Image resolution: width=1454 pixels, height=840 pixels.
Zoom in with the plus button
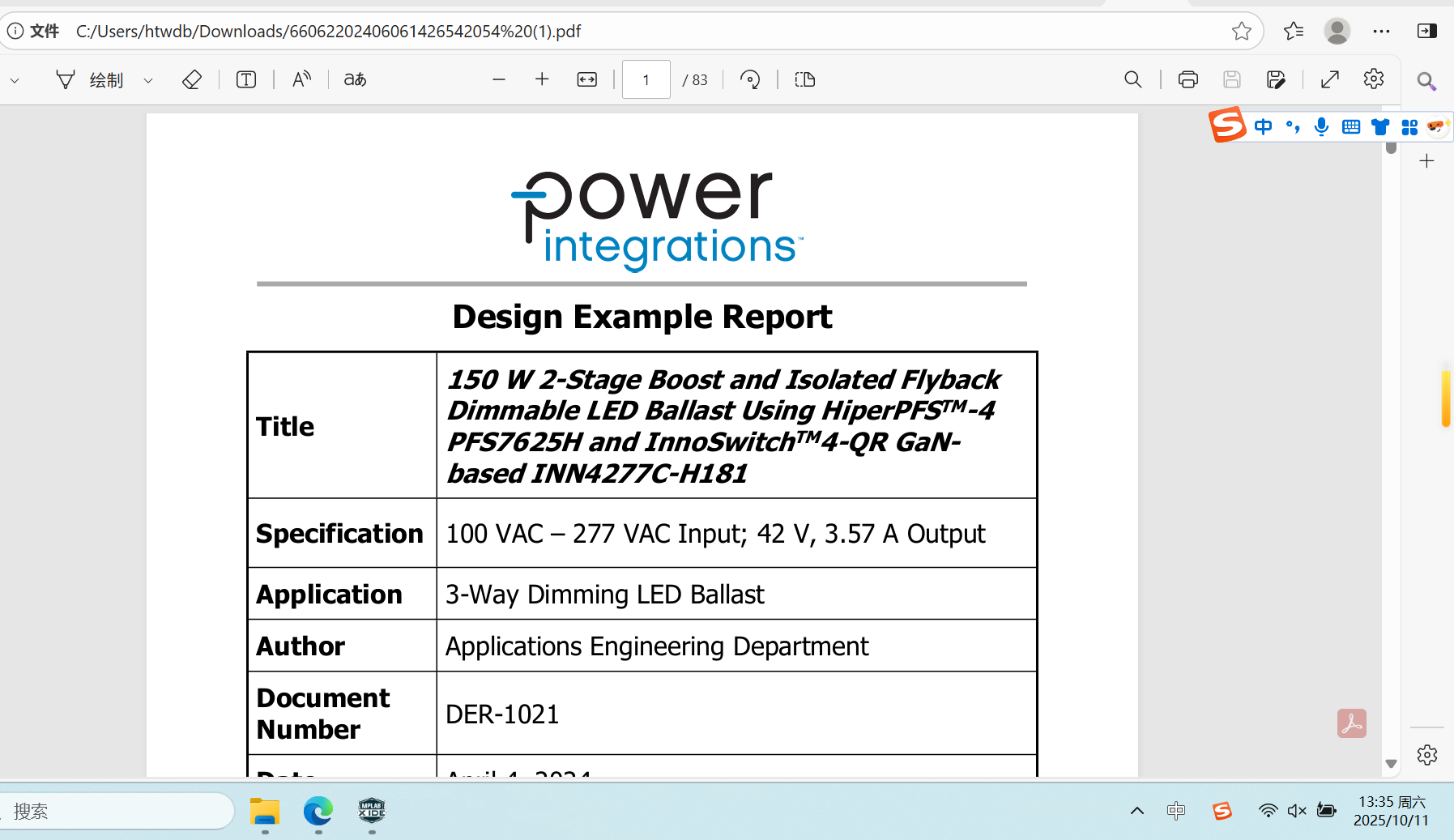pyautogui.click(x=542, y=79)
